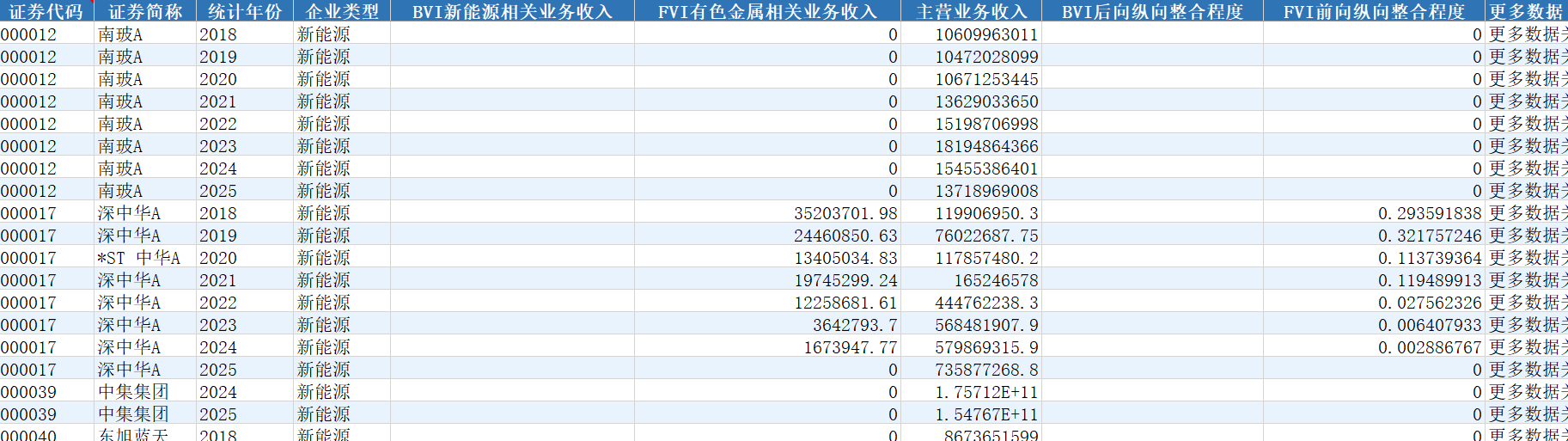Select 新能源 type in *ST 中华A row
The width and height of the screenshot is (1568, 441).
click(342, 258)
